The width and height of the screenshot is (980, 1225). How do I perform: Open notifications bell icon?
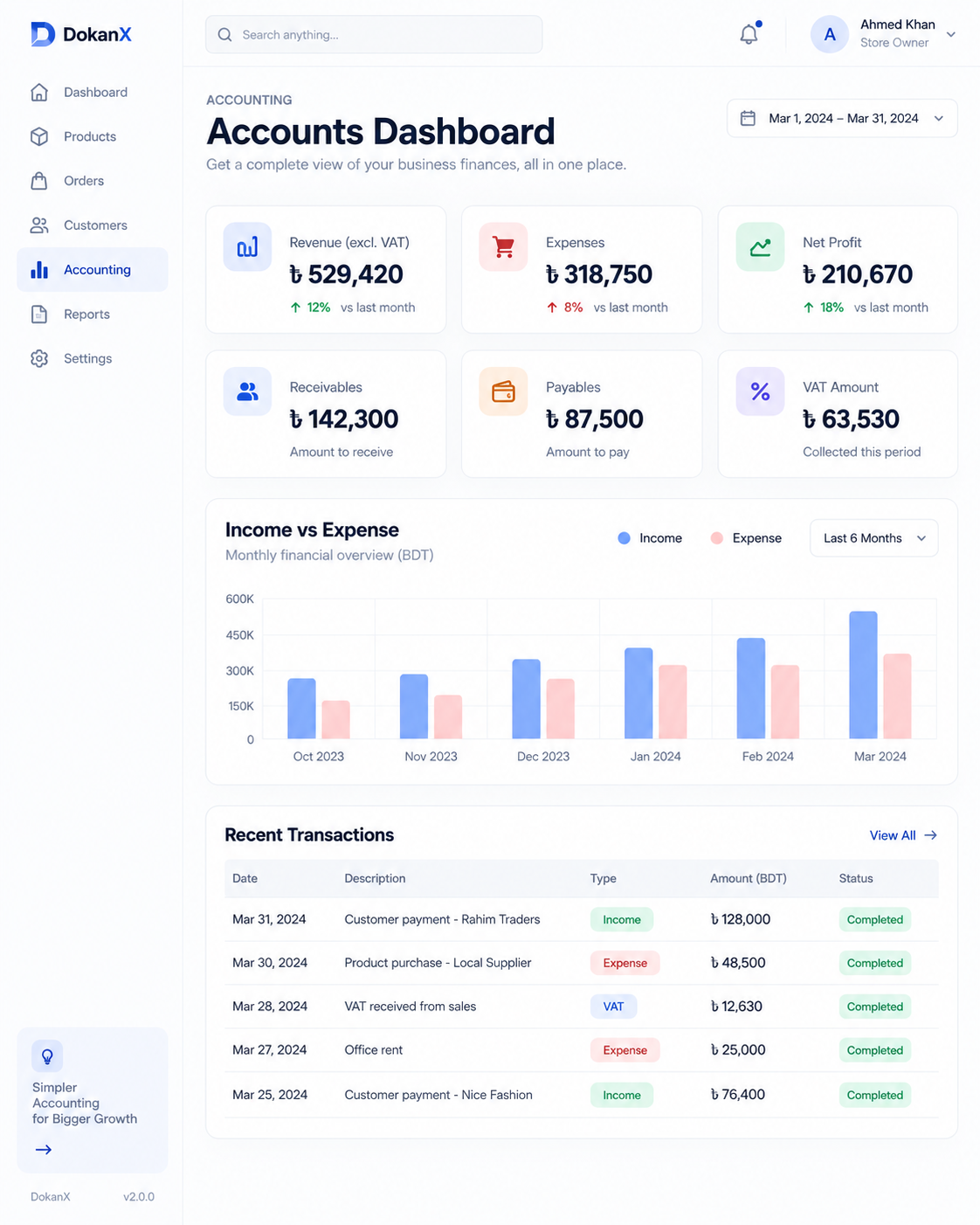pos(749,34)
